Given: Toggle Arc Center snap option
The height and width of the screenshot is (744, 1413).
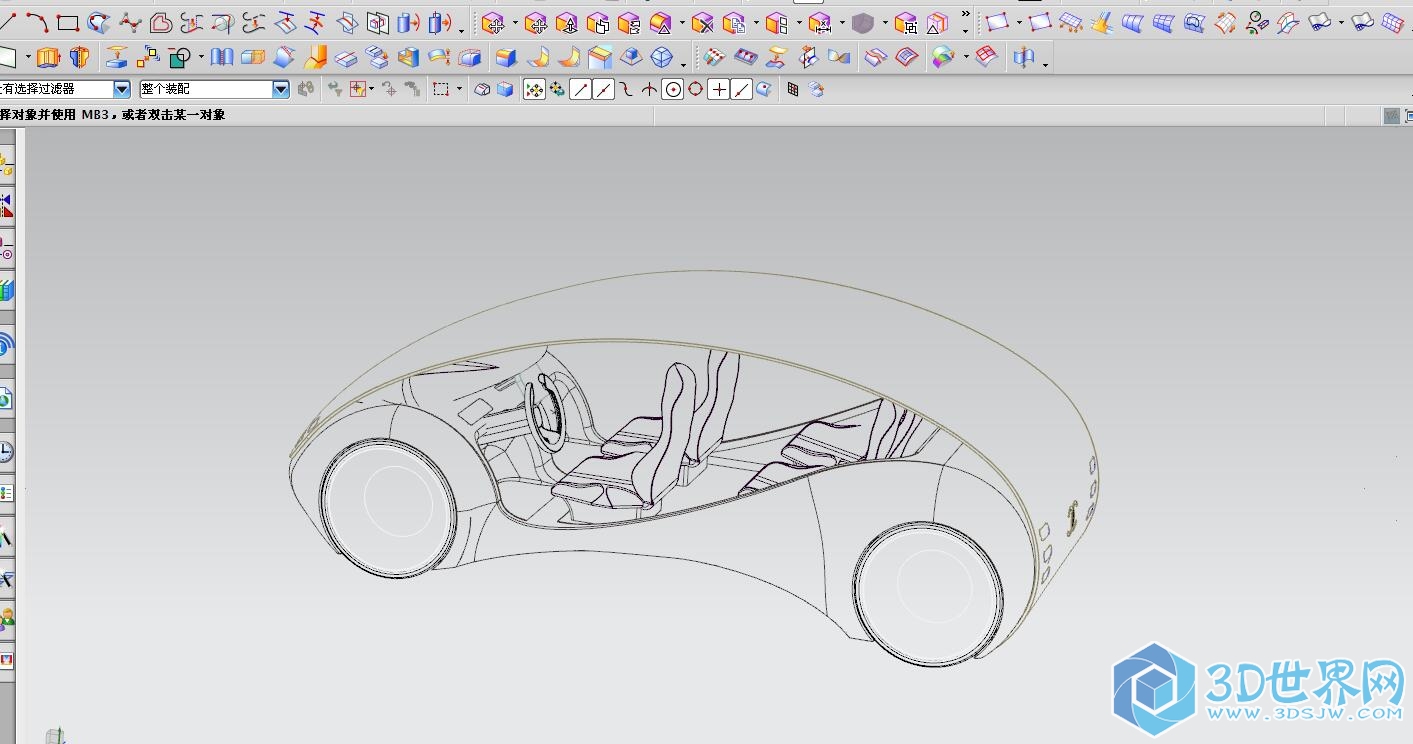Looking at the screenshot, I should pos(673,90).
